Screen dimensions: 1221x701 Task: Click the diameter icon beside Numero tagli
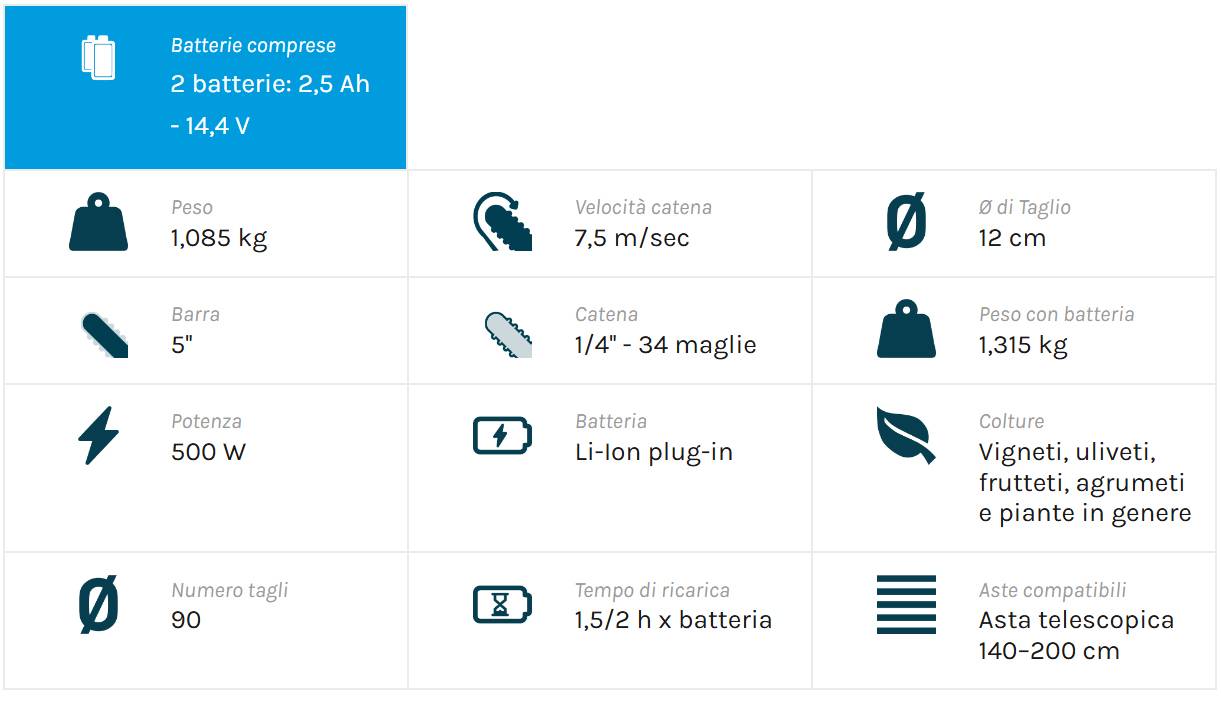[x=98, y=604]
